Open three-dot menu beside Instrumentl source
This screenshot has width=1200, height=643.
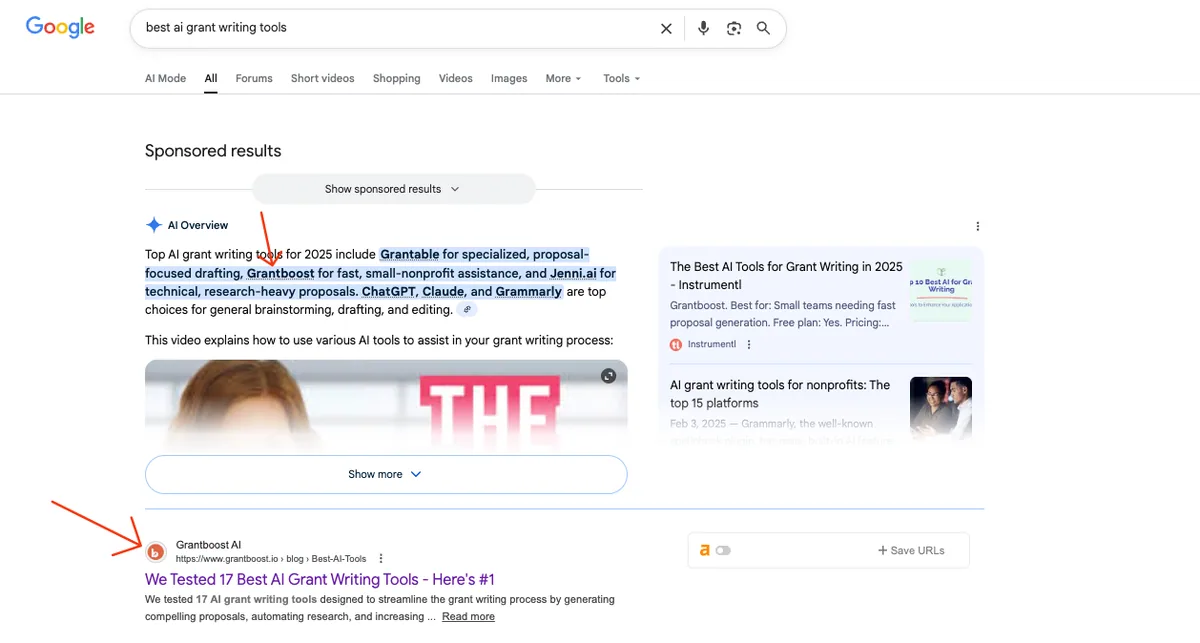point(749,345)
